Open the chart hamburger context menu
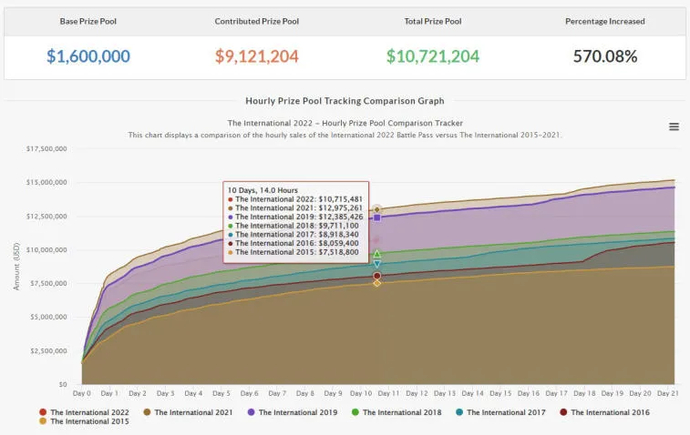Viewport: 690px width, 435px height. 674,126
